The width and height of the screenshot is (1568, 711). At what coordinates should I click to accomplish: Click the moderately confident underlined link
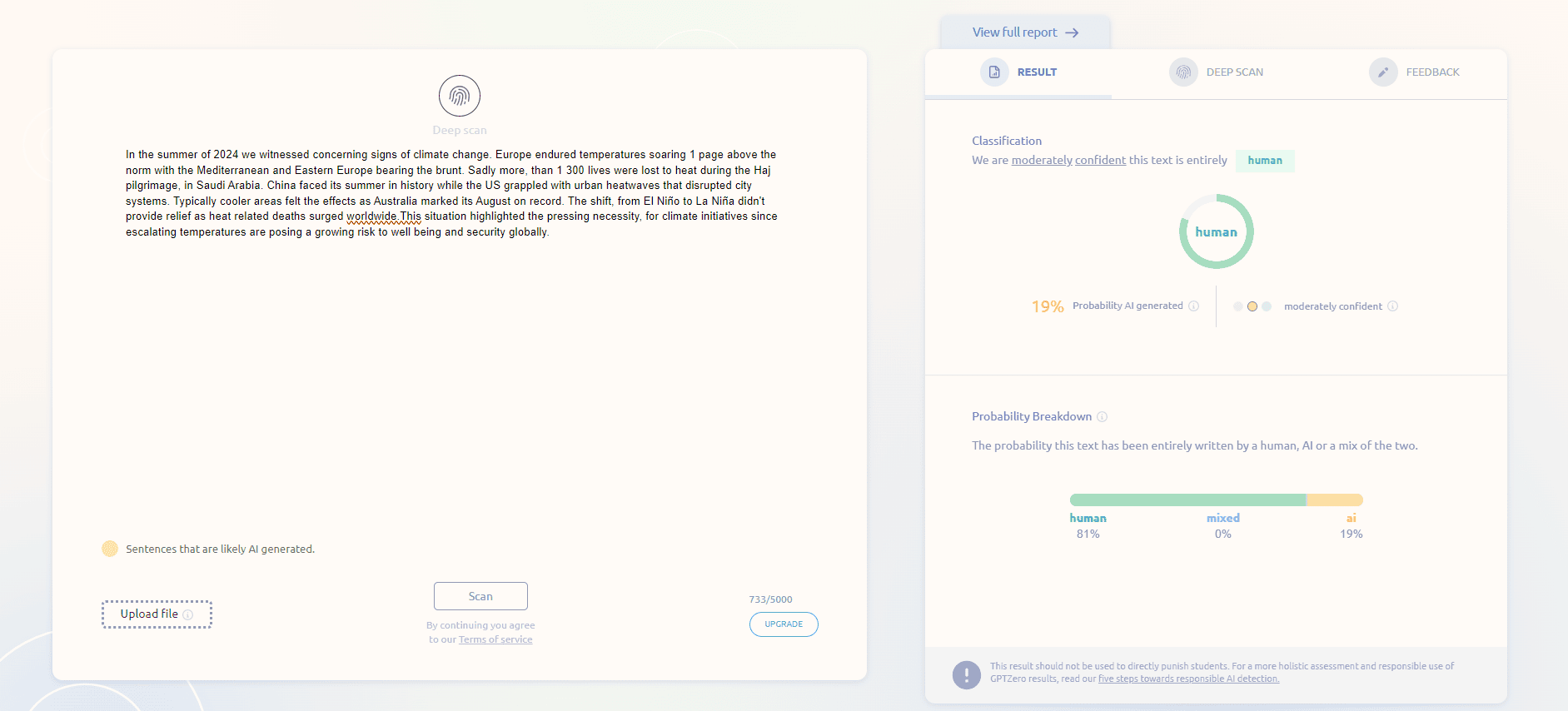[1068, 161]
